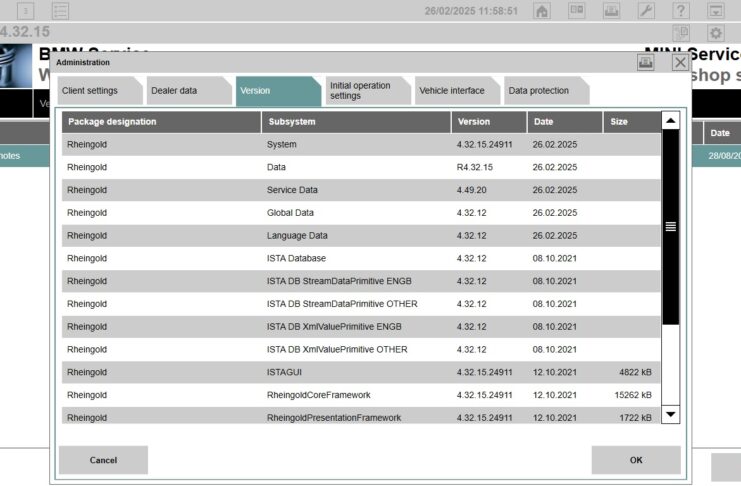Click Subsystem column header
The image size is (741, 486).
coord(356,122)
